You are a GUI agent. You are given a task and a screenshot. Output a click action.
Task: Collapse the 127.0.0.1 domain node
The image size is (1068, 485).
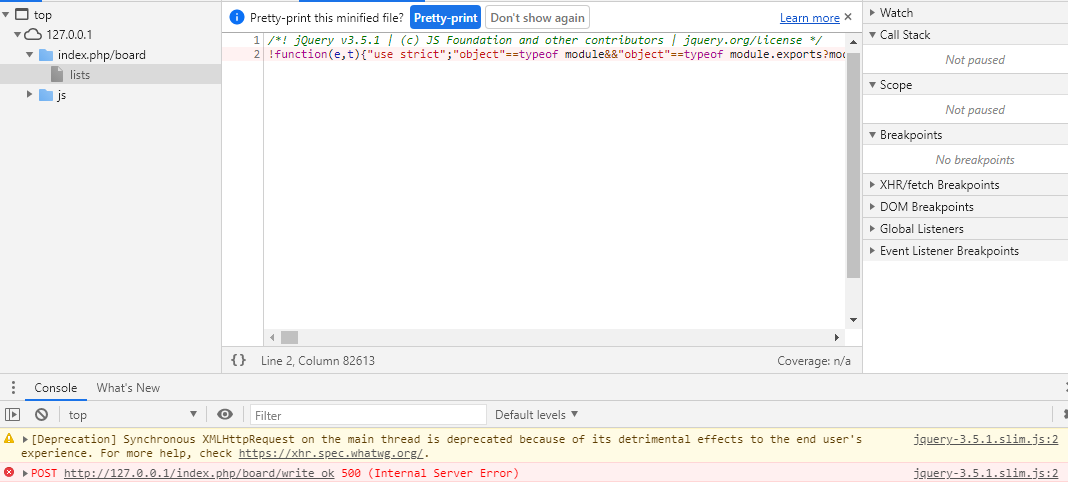(19, 35)
